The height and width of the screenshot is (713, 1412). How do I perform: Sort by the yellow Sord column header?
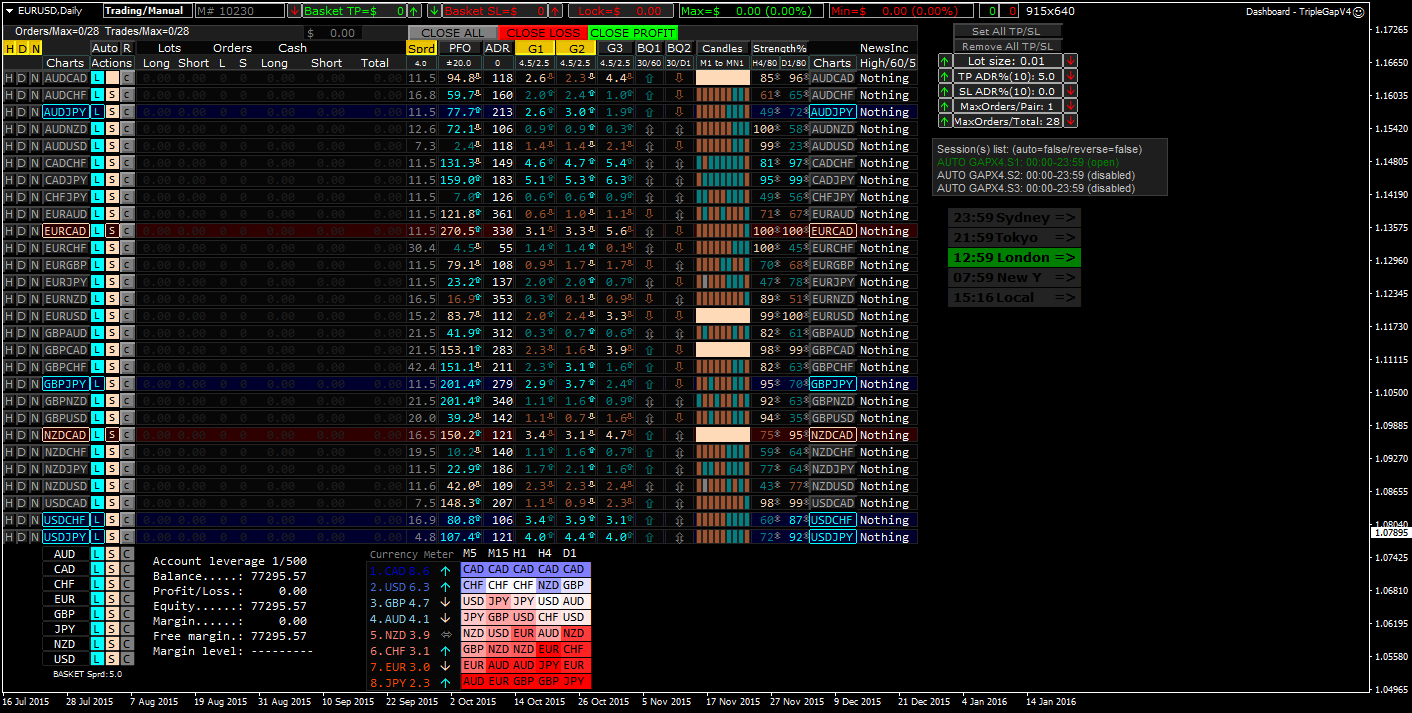coord(421,48)
